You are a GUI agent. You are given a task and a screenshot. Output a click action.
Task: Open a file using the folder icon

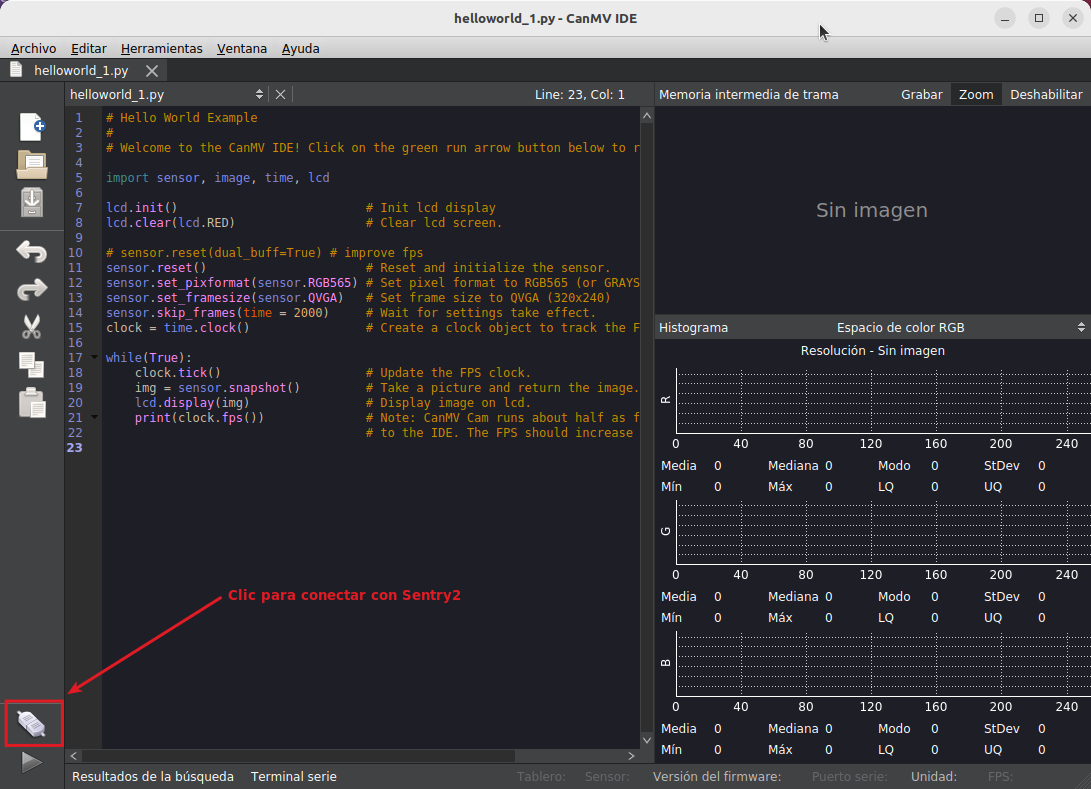tap(32, 165)
